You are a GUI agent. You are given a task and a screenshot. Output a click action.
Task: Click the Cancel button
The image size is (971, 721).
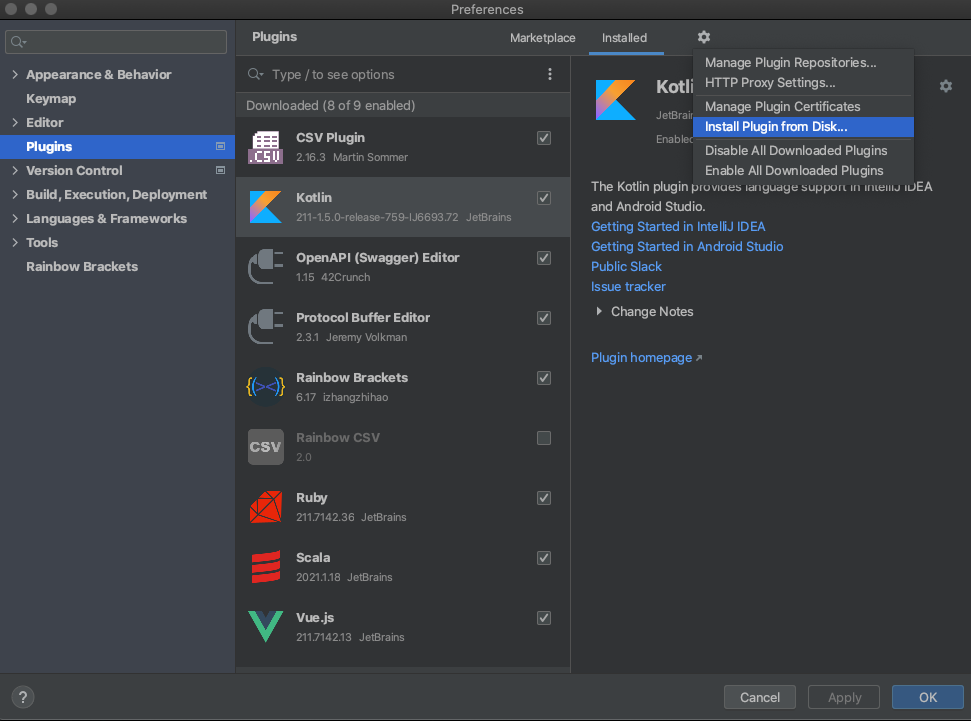(760, 697)
